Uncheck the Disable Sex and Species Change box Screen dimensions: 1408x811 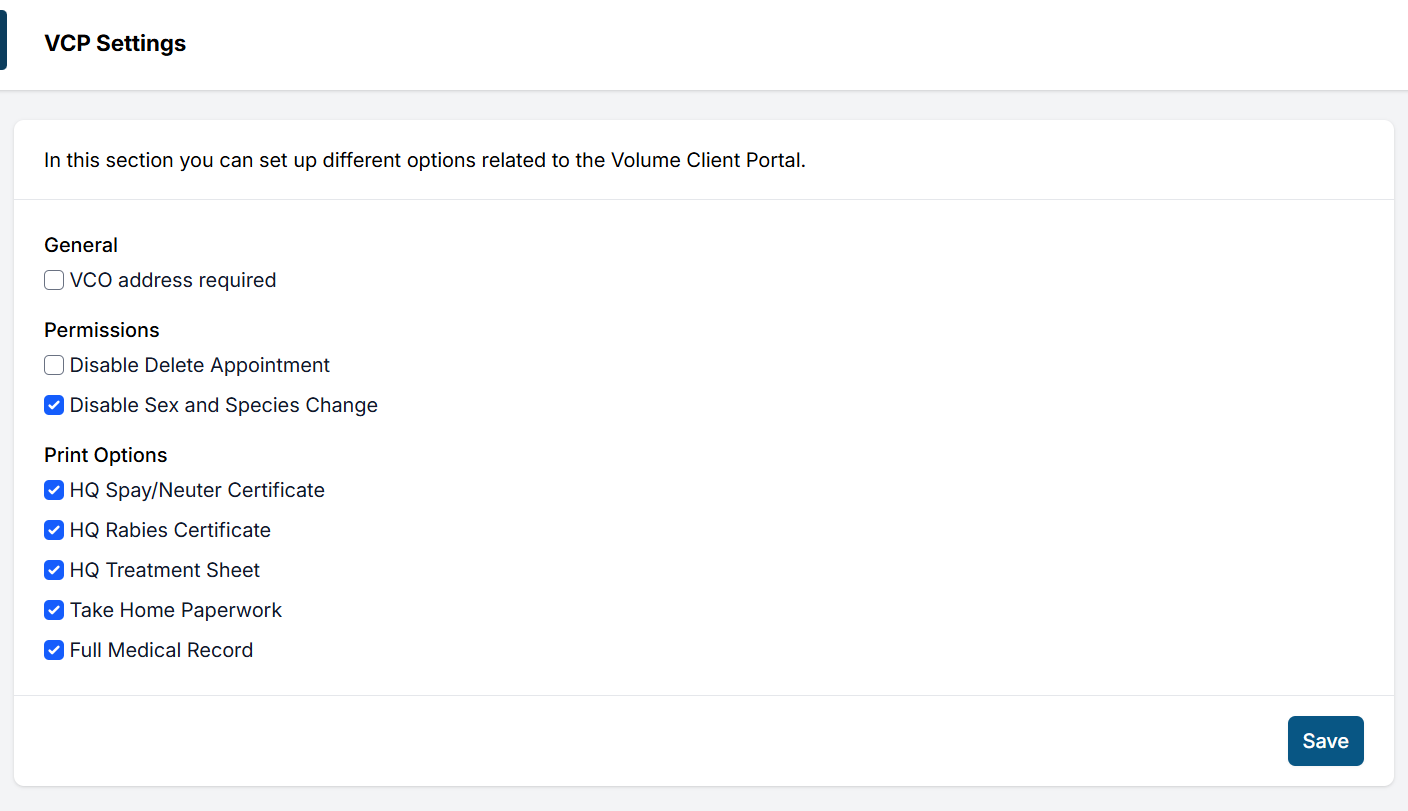click(x=54, y=406)
